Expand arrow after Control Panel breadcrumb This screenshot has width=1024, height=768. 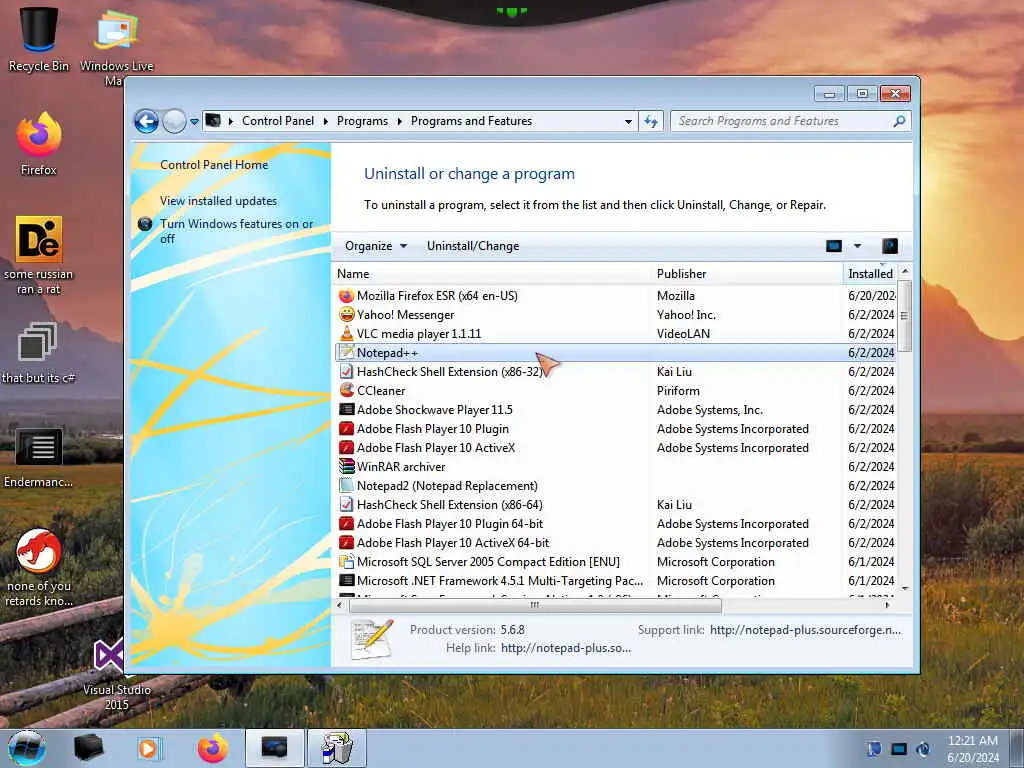[326, 121]
